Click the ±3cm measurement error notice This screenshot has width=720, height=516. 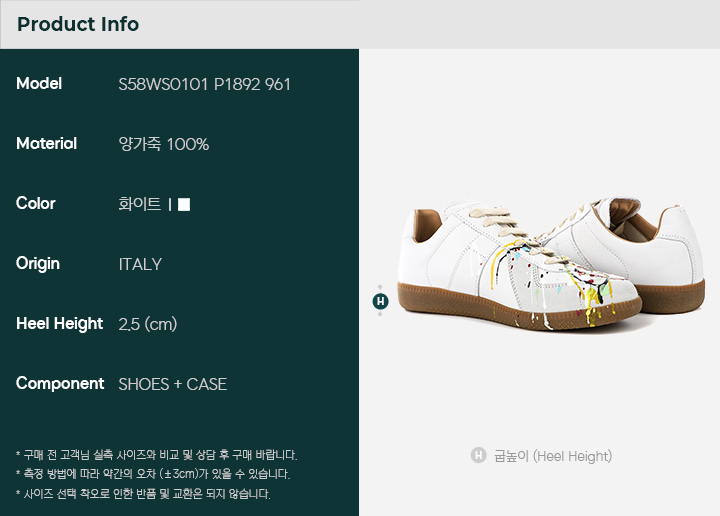[153, 474]
